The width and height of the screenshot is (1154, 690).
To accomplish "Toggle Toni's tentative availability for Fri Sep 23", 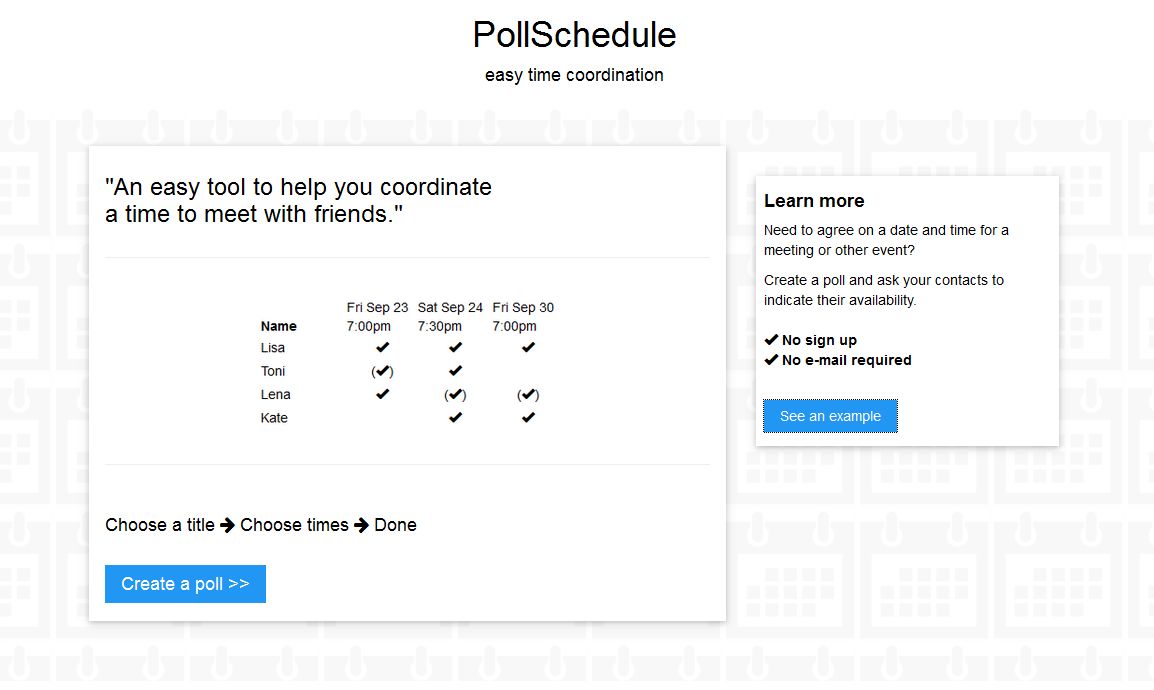I will pyautogui.click(x=381, y=370).
